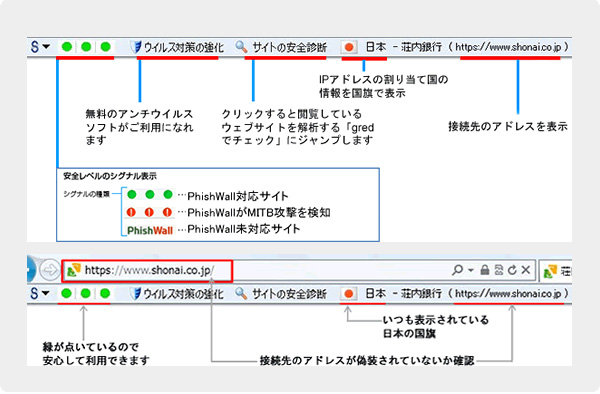Click the red MITB warning signal in the legend
The width and height of the screenshot is (600, 394).
149,212
